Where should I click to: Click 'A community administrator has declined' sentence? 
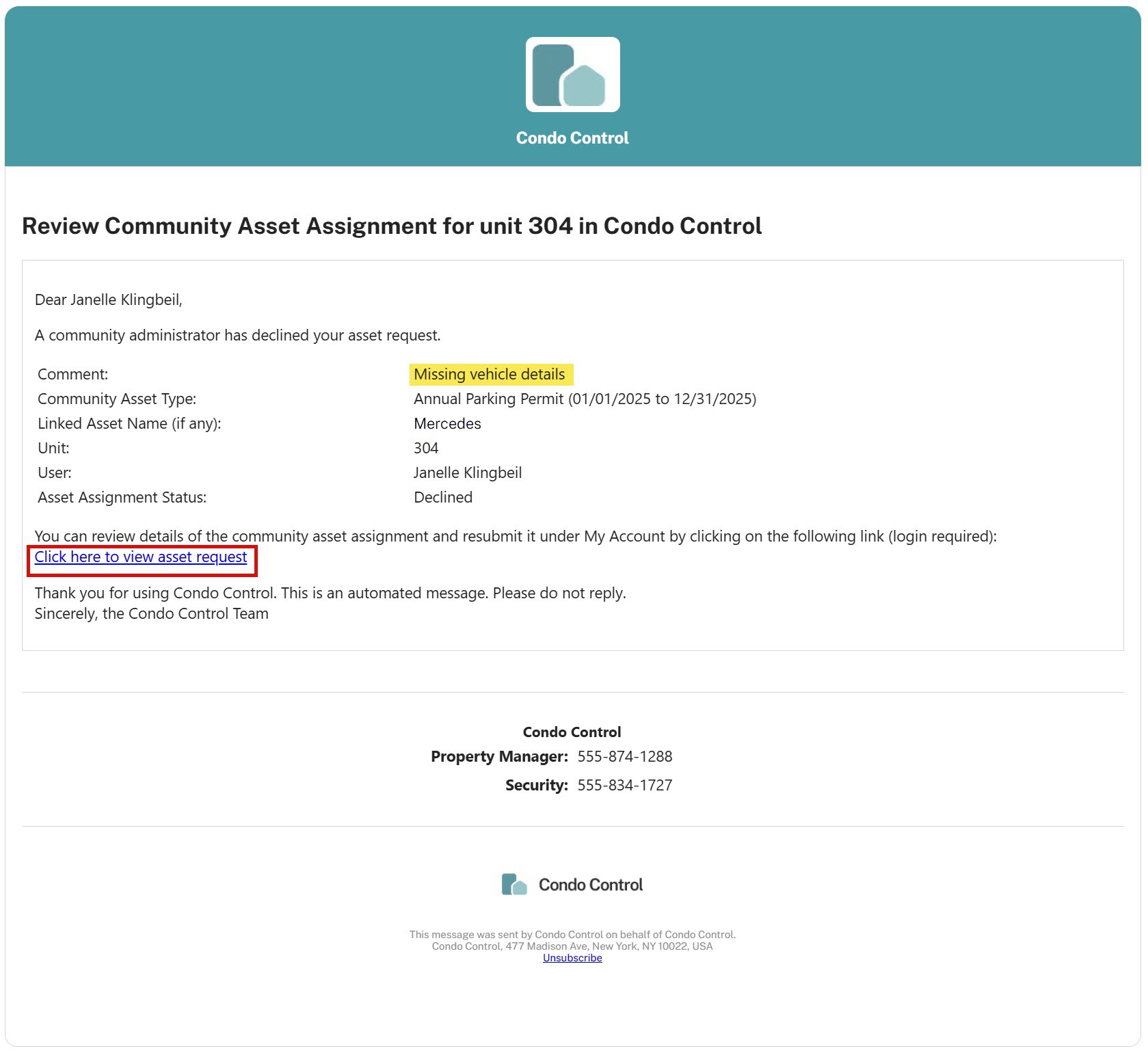(x=238, y=336)
